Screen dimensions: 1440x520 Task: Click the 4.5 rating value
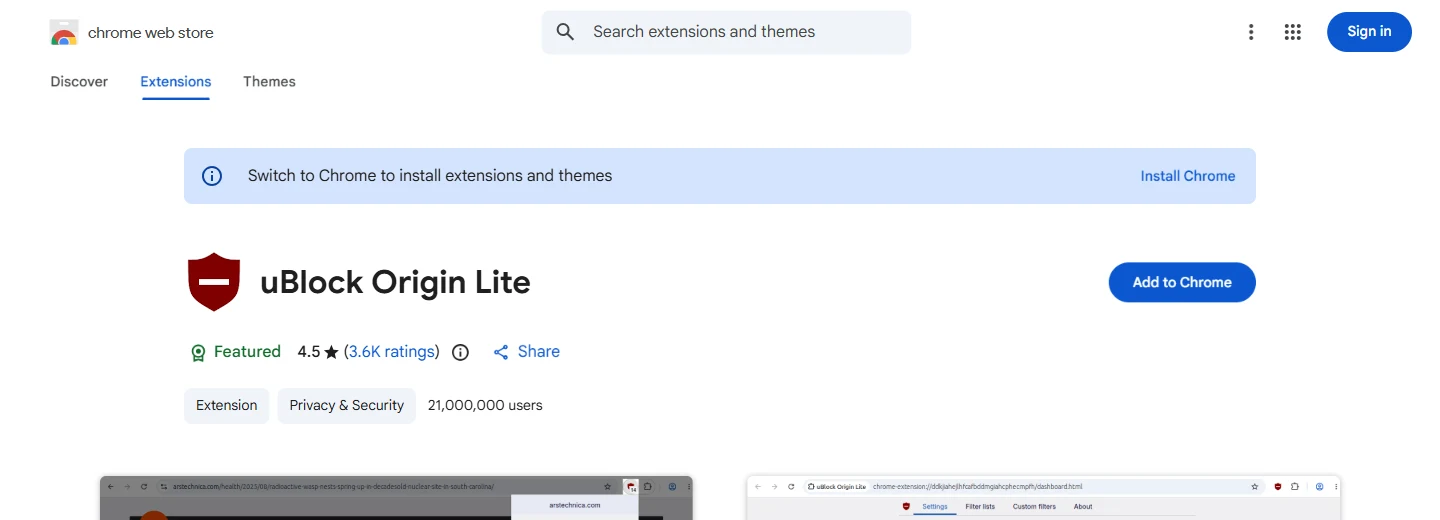pos(309,352)
